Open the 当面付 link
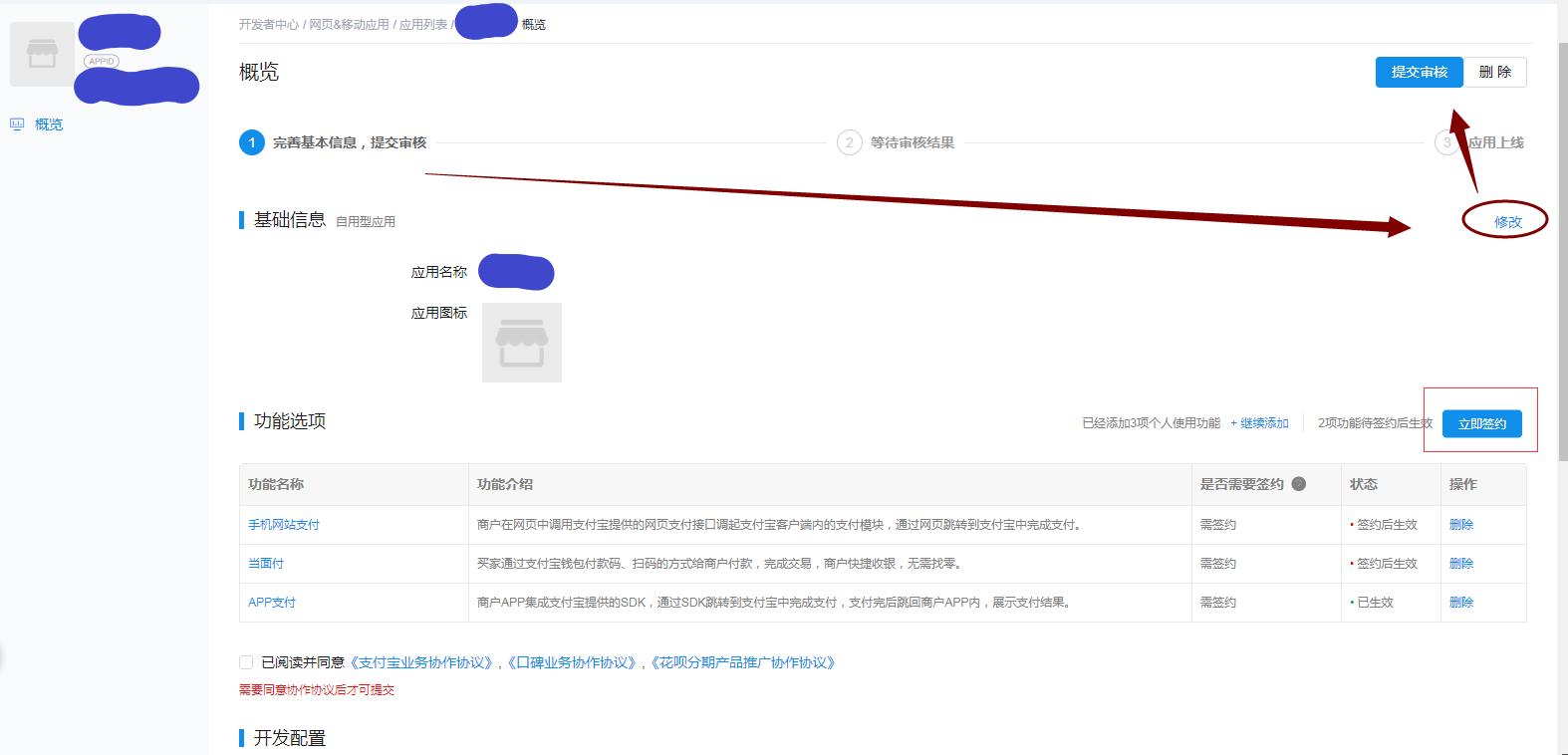1568x755 pixels. (x=266, y=564)
